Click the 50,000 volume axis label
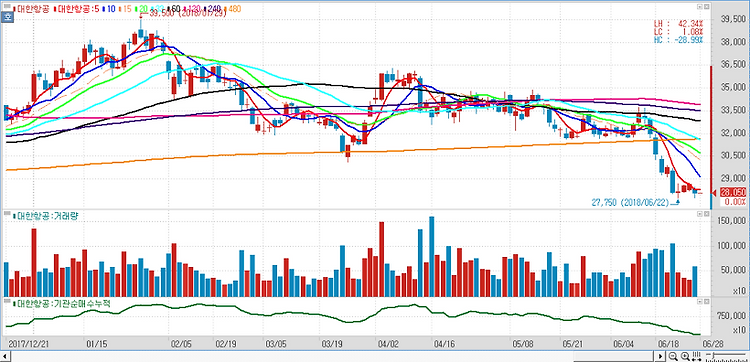 pos(733,270)
